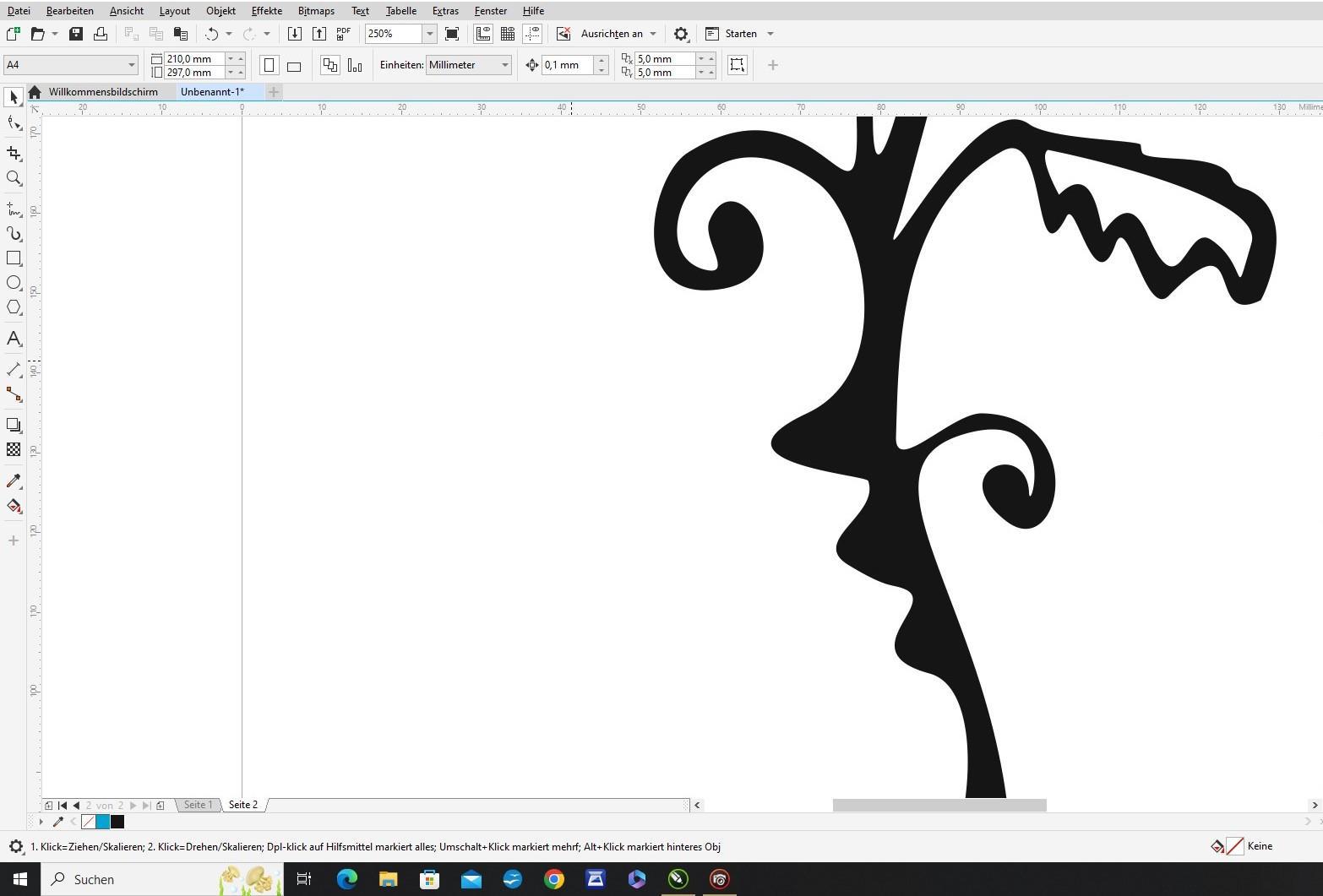Viewport: 1323px width, 896px height.
Task: Switch to the Seite 1 page tab
Action: tap(198, 805)
